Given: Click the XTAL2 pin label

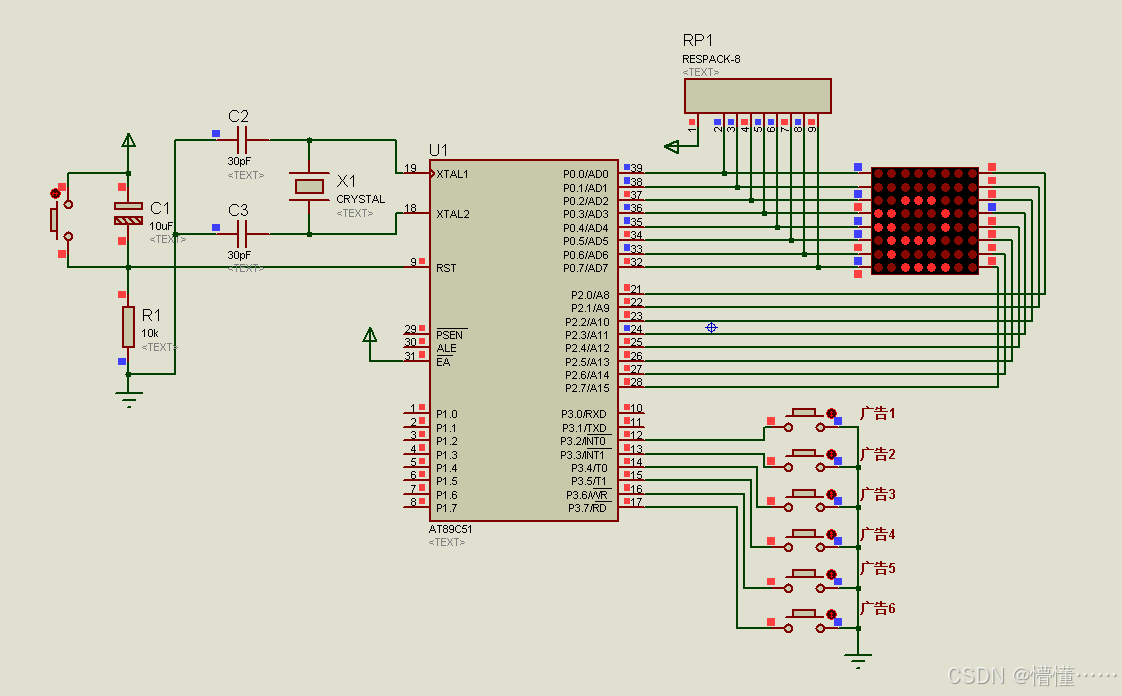Looking at the screenshot, I should (x=453, y=214).
